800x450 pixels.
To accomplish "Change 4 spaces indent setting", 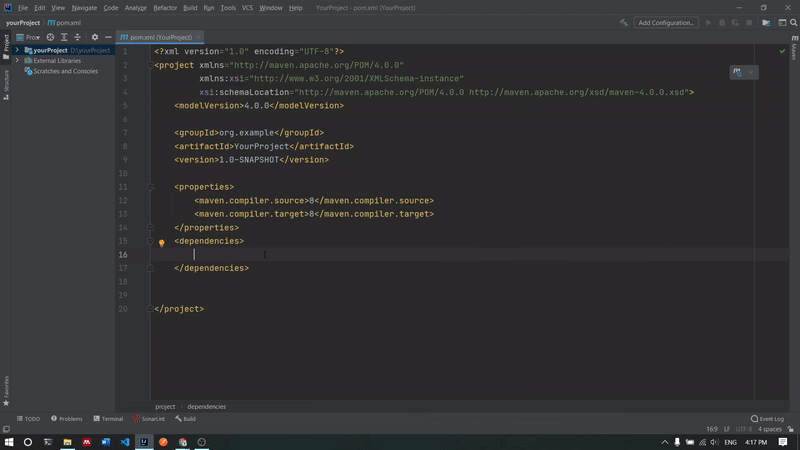I will click(769, 429).
